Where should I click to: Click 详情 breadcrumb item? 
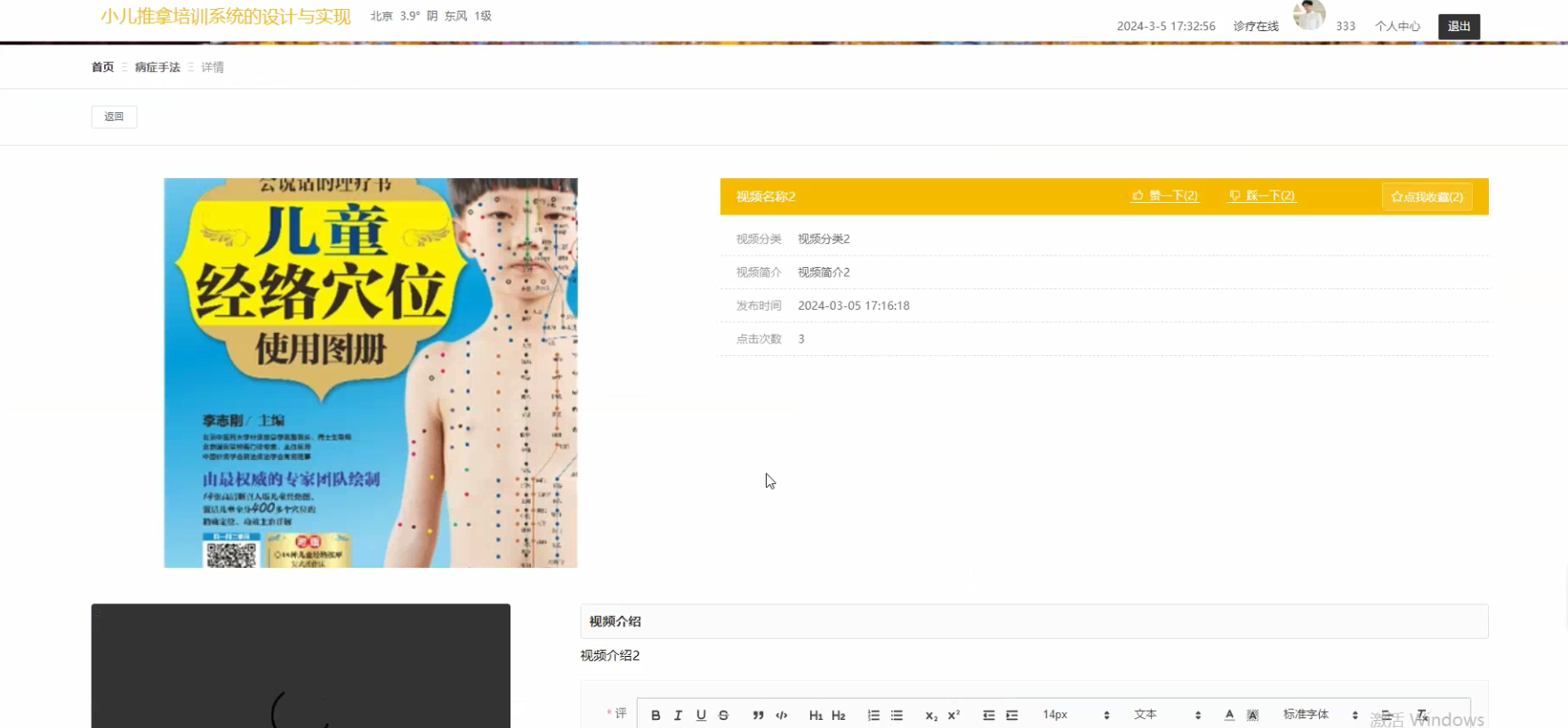213,68
